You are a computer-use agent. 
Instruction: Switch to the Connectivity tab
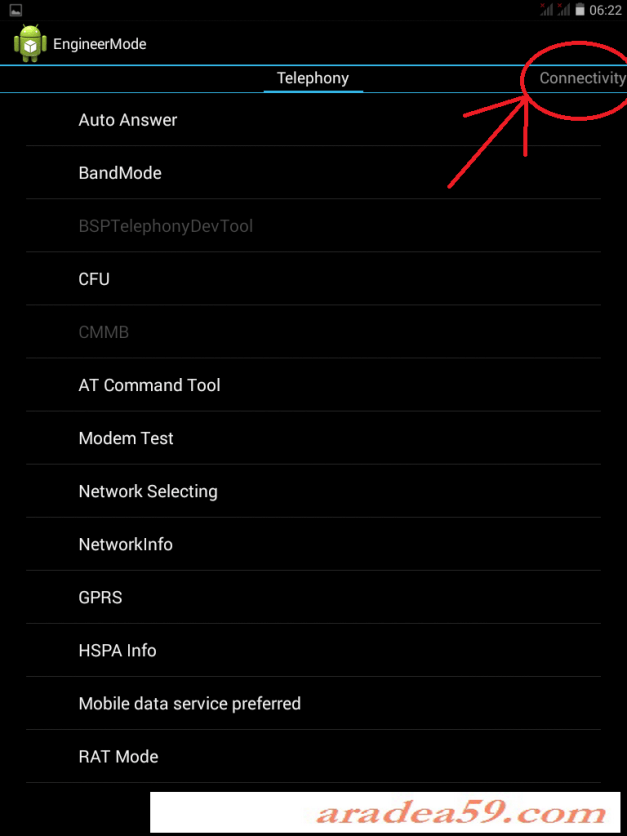pos(582,77)
